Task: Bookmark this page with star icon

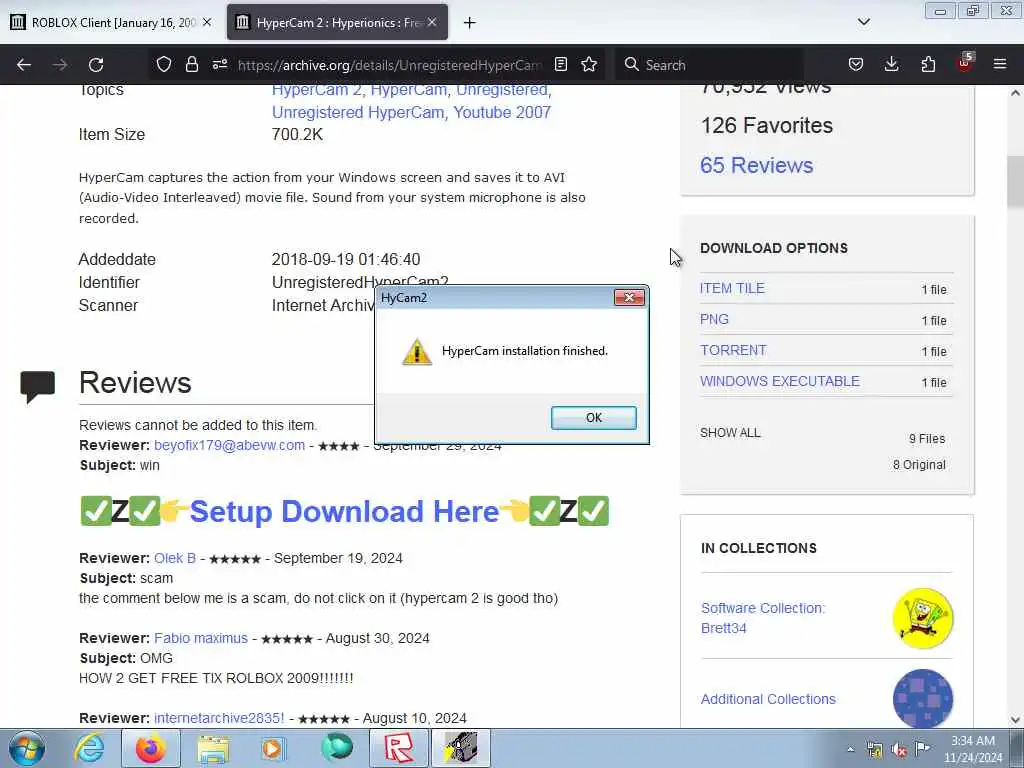Action: pos(589,64)
